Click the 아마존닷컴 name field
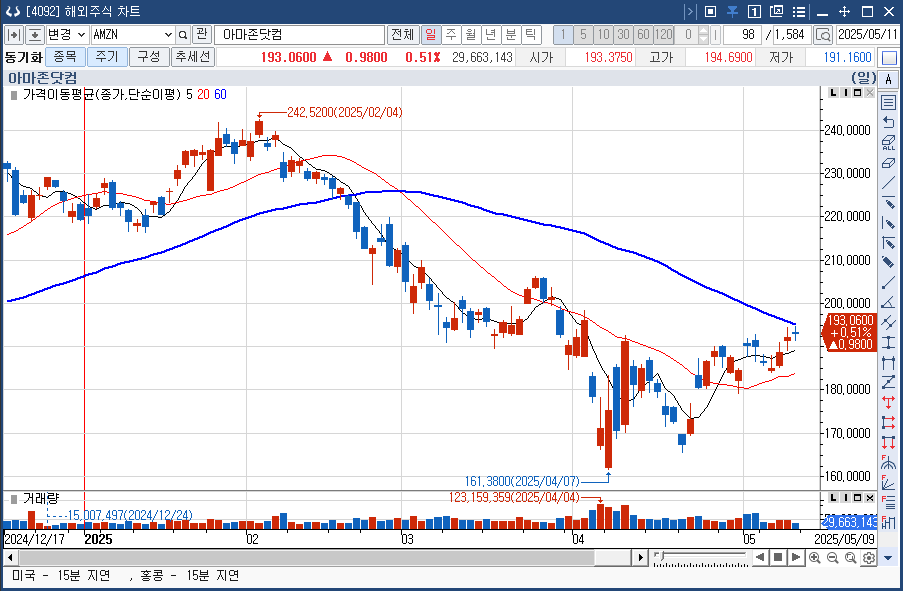903x591 pixels. point(299,35)
